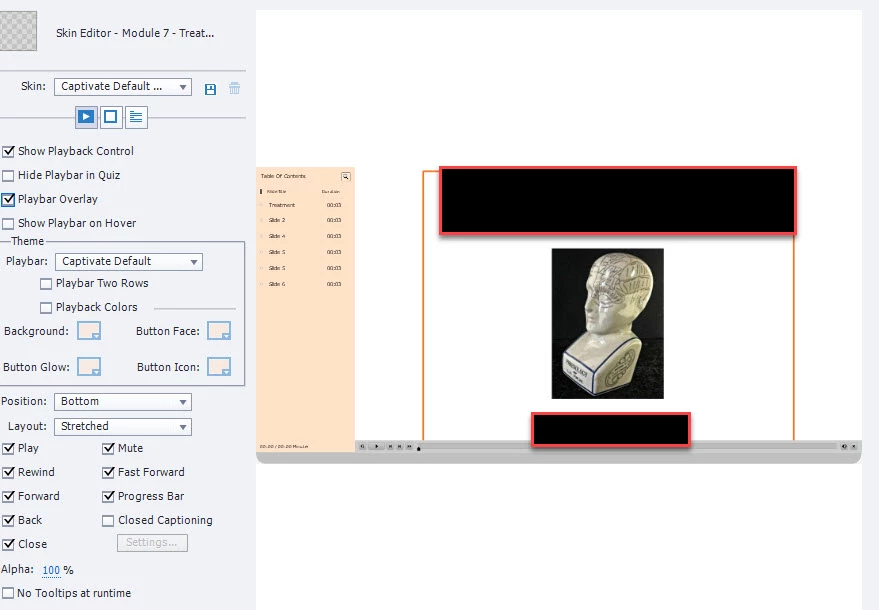Uncheck Progress Bar option
The width and height of the screenshot is (879, 610).
(108, 497)
